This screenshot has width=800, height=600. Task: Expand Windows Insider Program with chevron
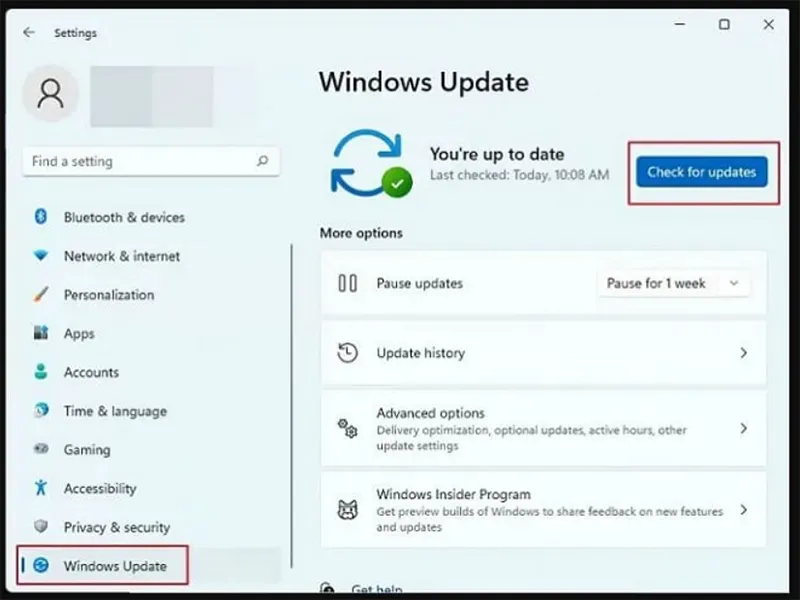coord(744,510)
